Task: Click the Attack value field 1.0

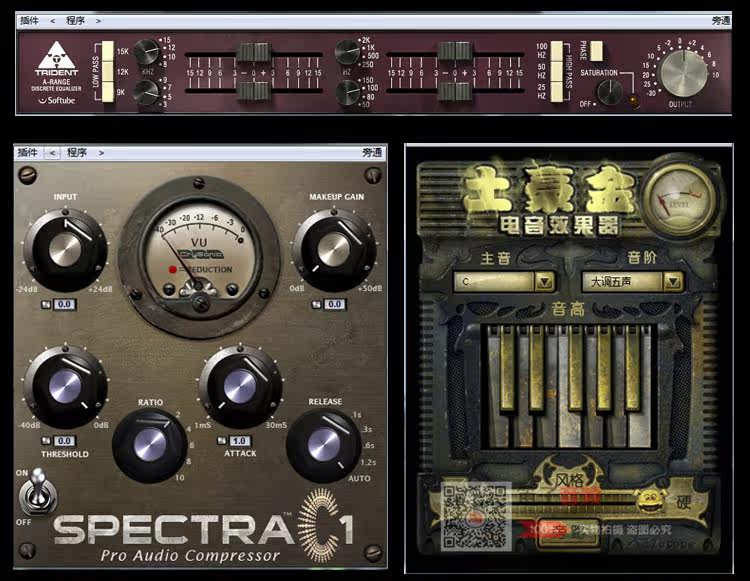Action: (x=240, y=441)
